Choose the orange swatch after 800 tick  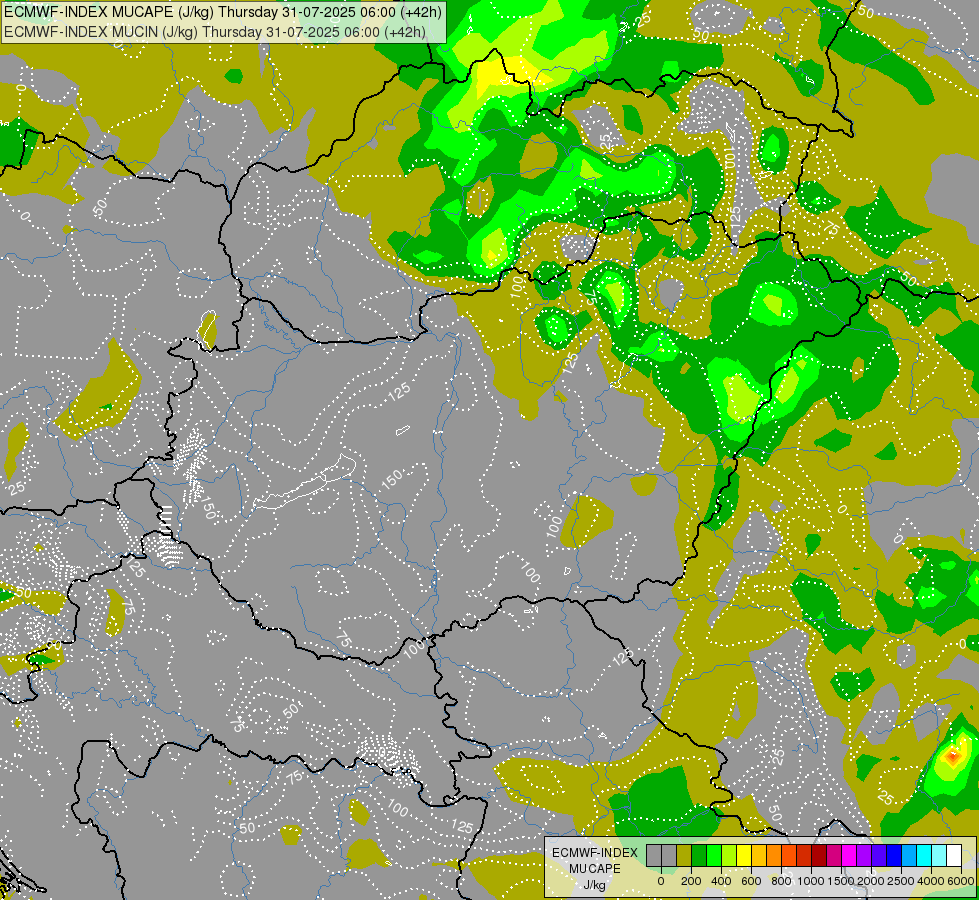coord(774,855)
